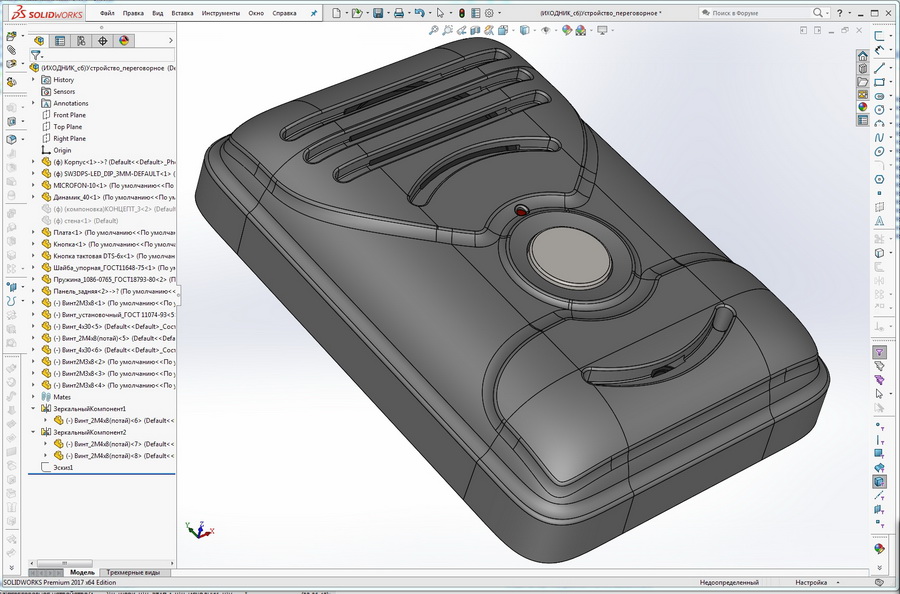
Task: Open the Edit Appearance tool
Action: tap(566, 31)
